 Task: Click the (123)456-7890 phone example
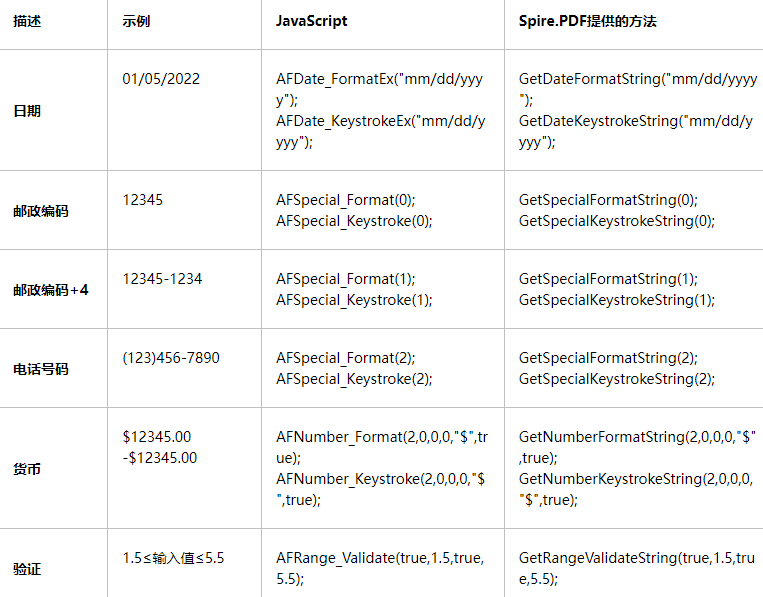tap(171, 358)
